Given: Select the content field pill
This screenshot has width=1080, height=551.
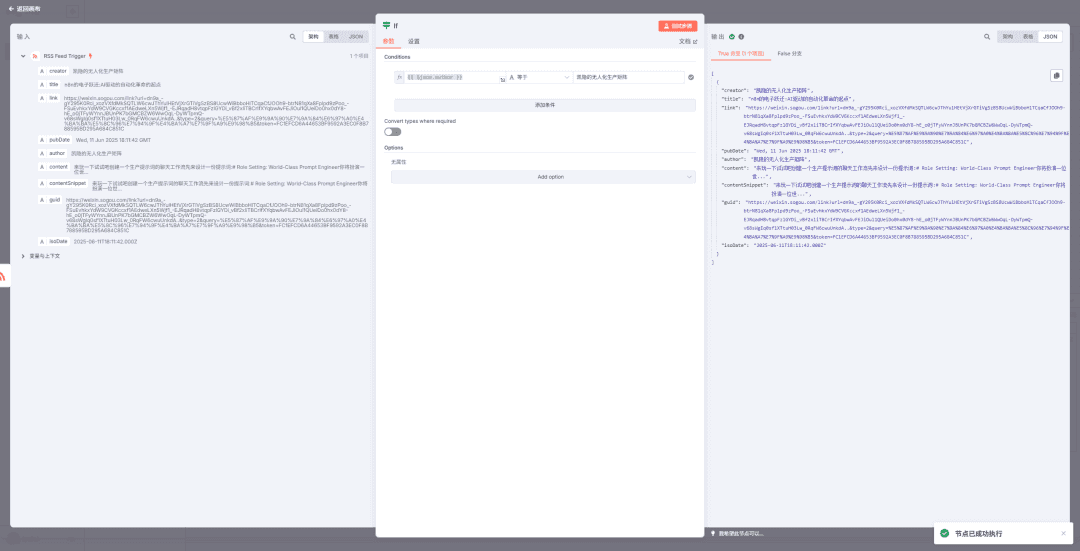Looking at the screenshot, I should (54, 166).
